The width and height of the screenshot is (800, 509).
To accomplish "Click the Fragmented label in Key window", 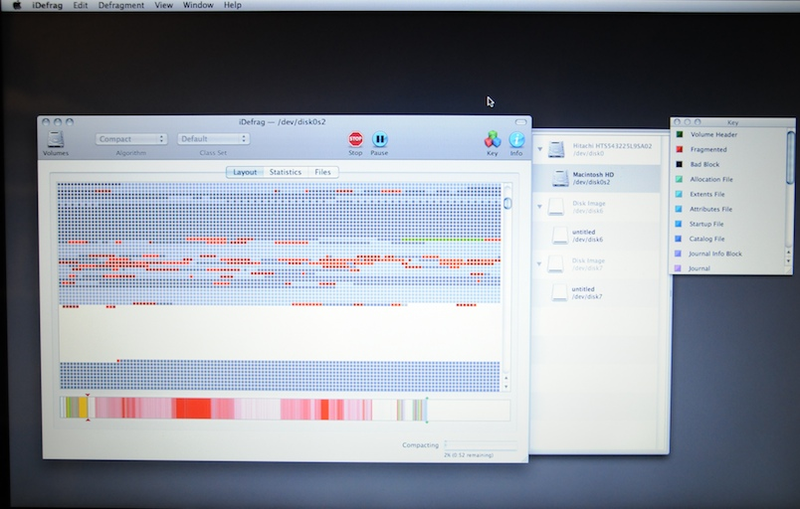I will pos(708,149).
